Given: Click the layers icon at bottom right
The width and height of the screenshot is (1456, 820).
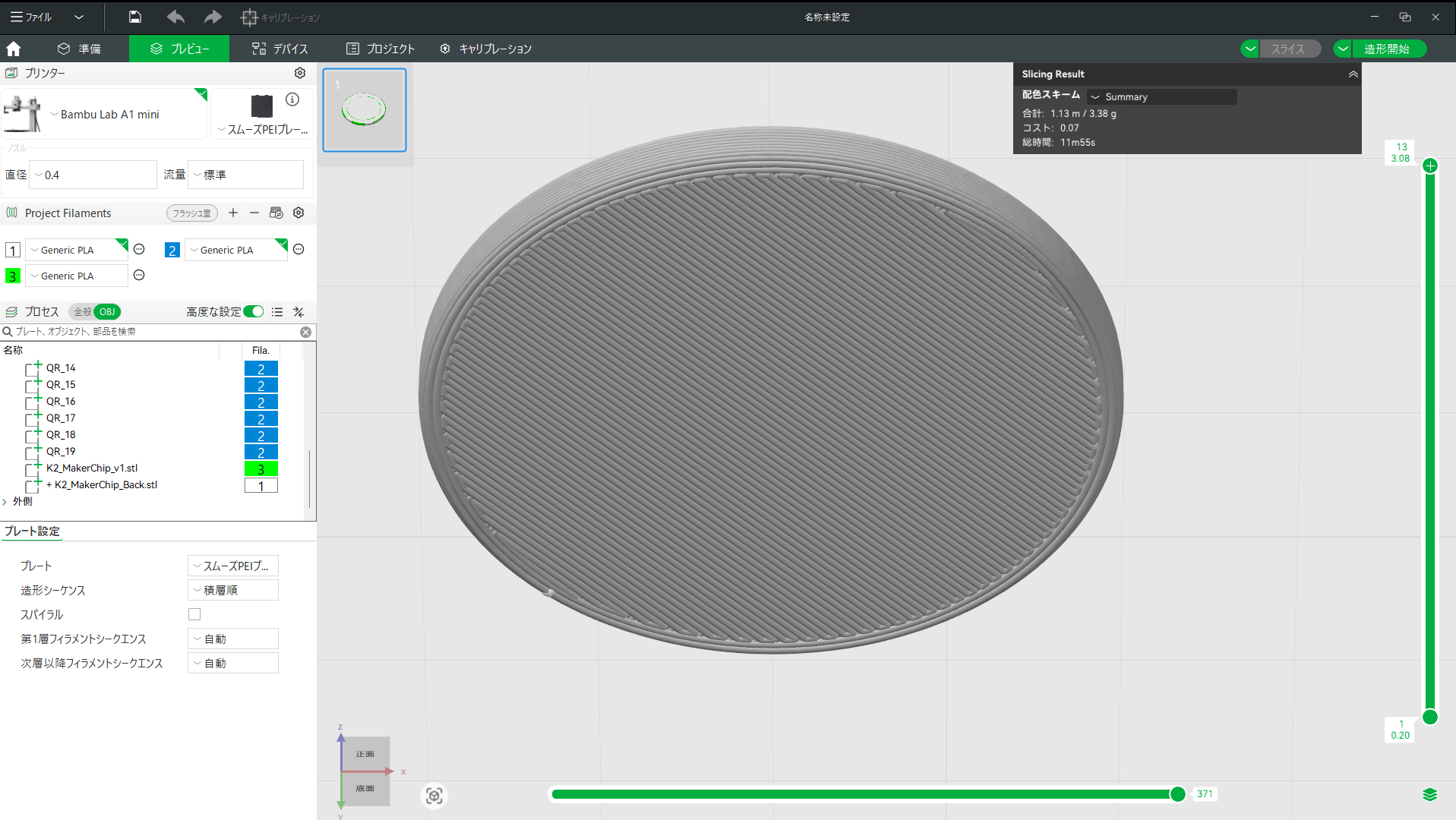Looking at the screenshot, I should coord(1429,794).
